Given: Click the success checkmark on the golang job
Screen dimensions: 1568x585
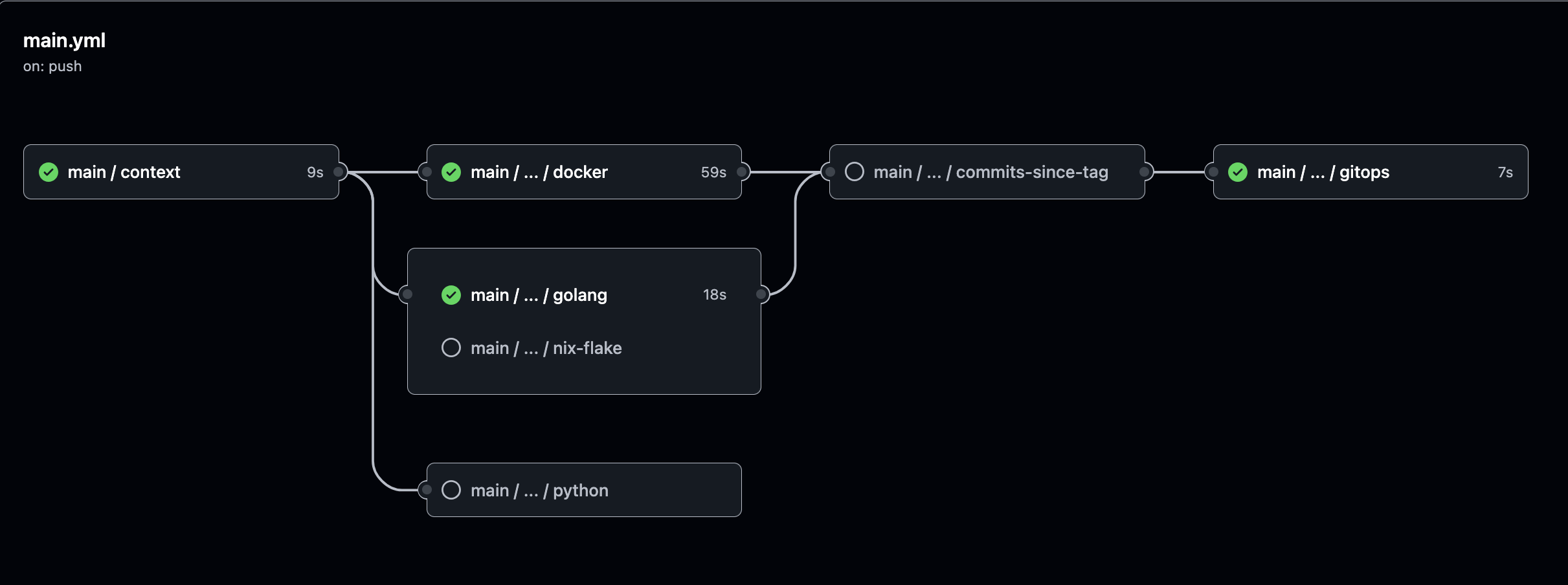Looking at the screenshot, I should click(451, 294).
